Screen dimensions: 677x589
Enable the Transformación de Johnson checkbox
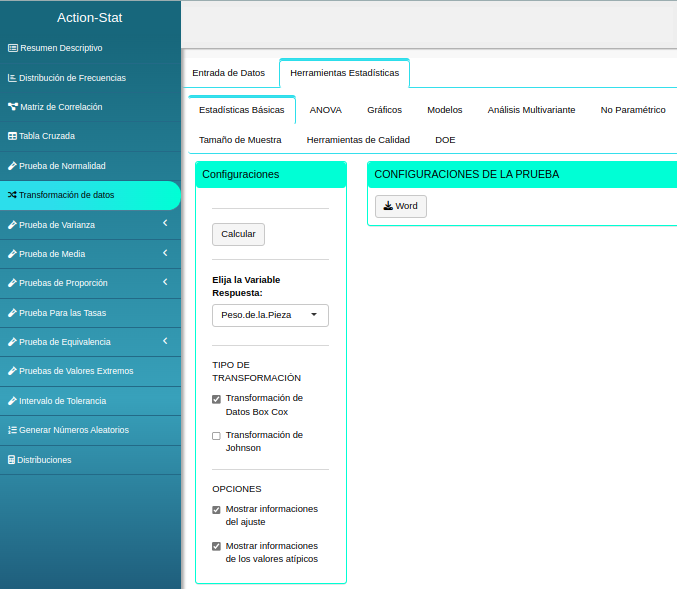[216, 436]
